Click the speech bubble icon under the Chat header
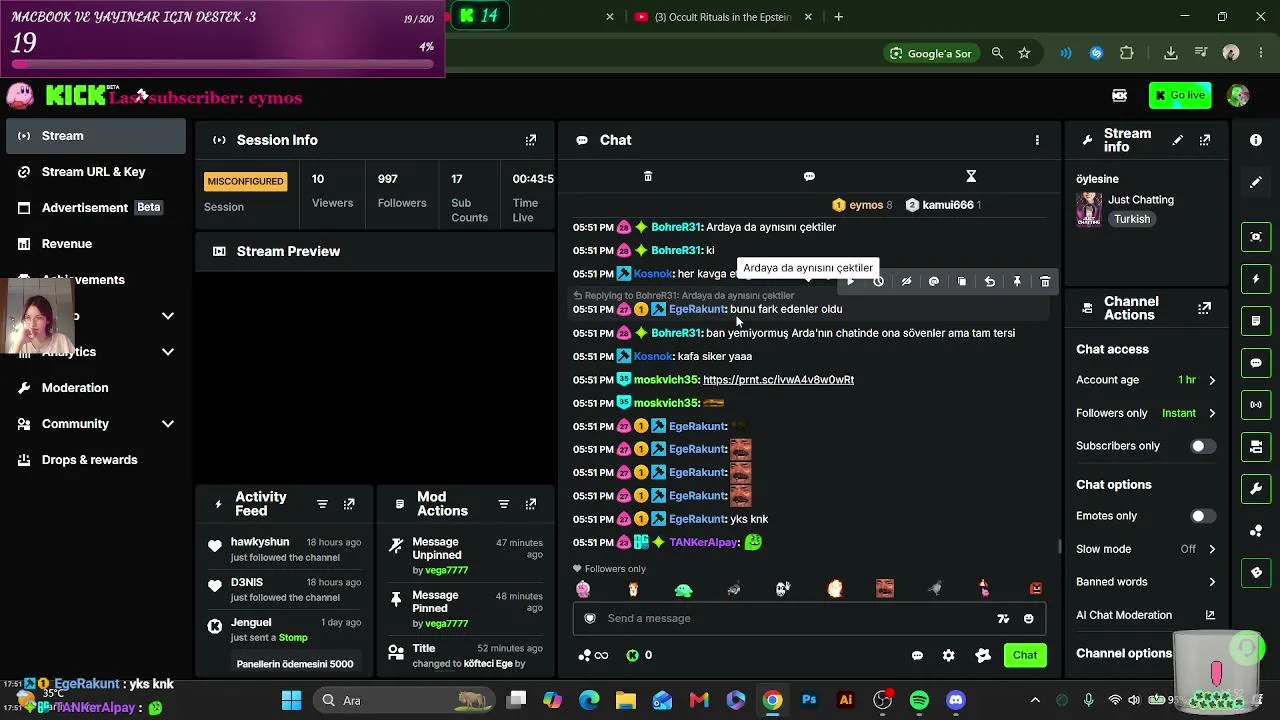Viewport: 1280px width, 720px height. (x=809, y=176)
